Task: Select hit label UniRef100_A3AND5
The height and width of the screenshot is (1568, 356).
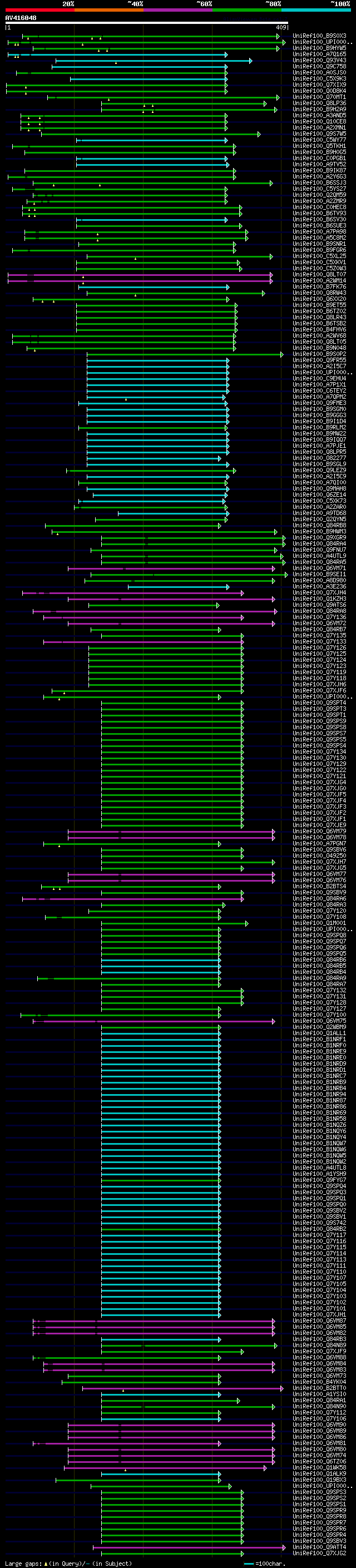Action: pyautogui.click(x=319, y=116)
